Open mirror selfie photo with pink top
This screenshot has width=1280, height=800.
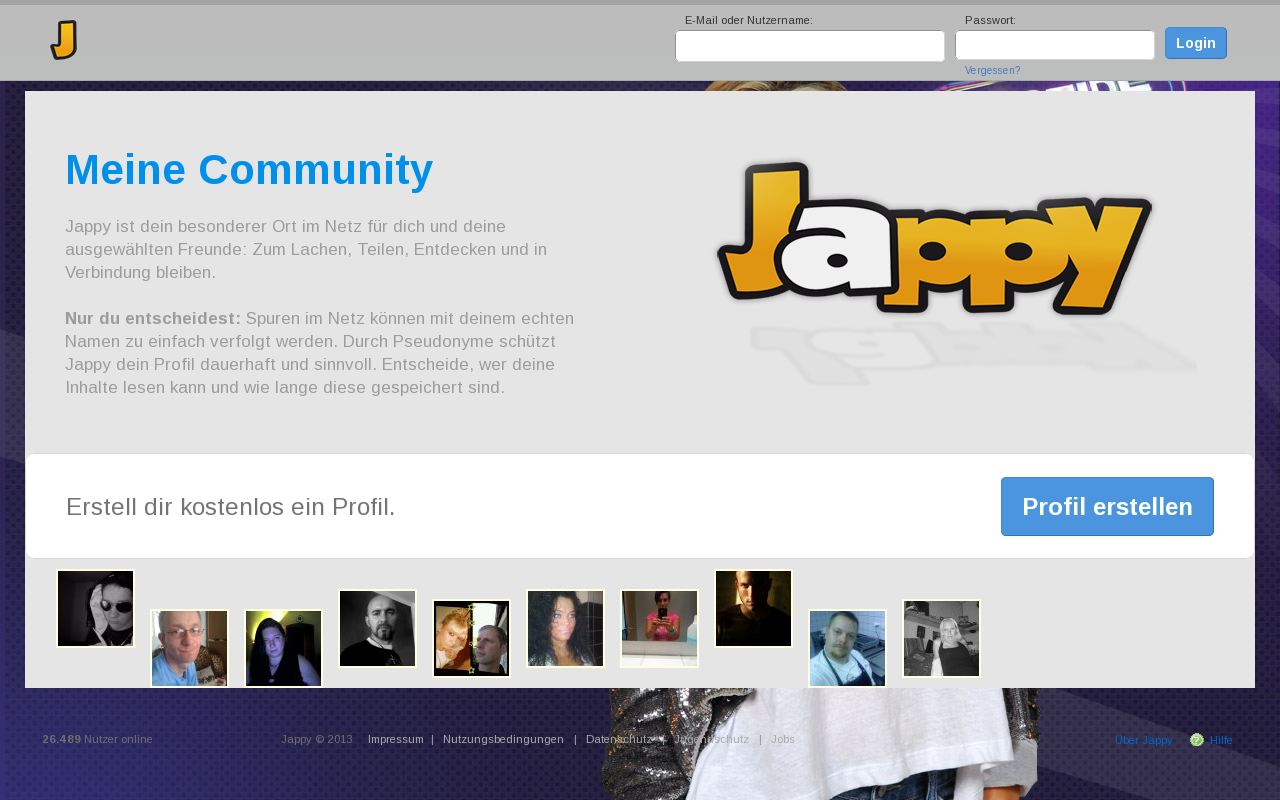[660, 629]
